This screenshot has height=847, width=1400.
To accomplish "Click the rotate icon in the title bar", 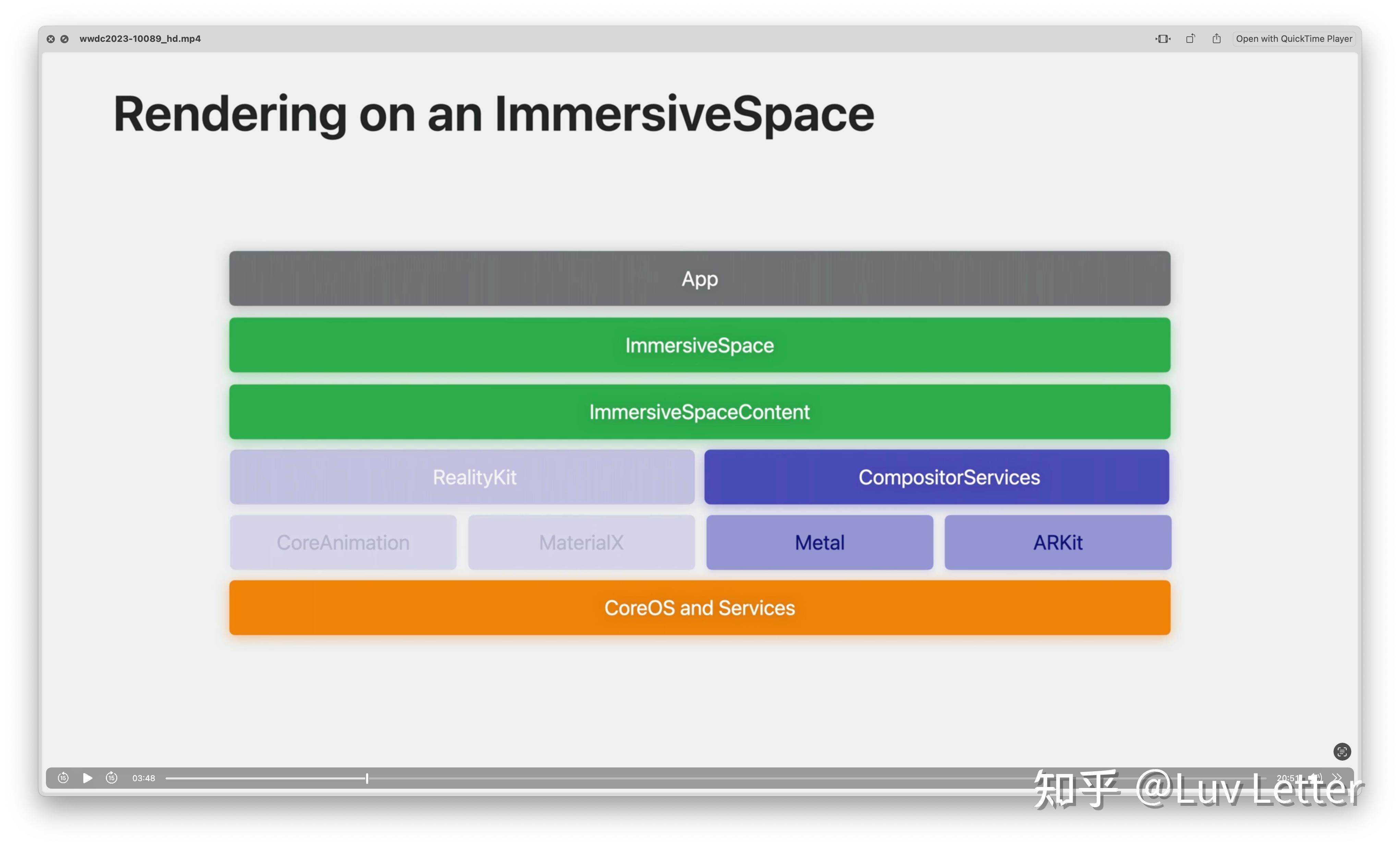I will pos(1190,38).
